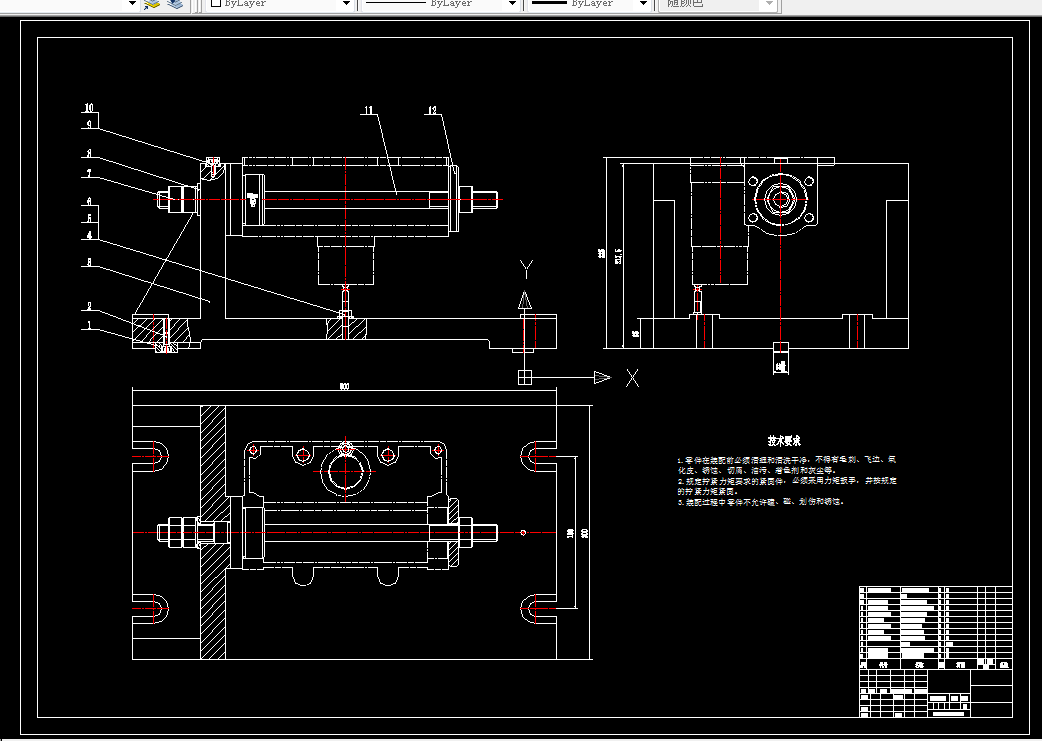1042x741 pixels.
Task: Click the UCS origin square marker
Action: (525, 377)
